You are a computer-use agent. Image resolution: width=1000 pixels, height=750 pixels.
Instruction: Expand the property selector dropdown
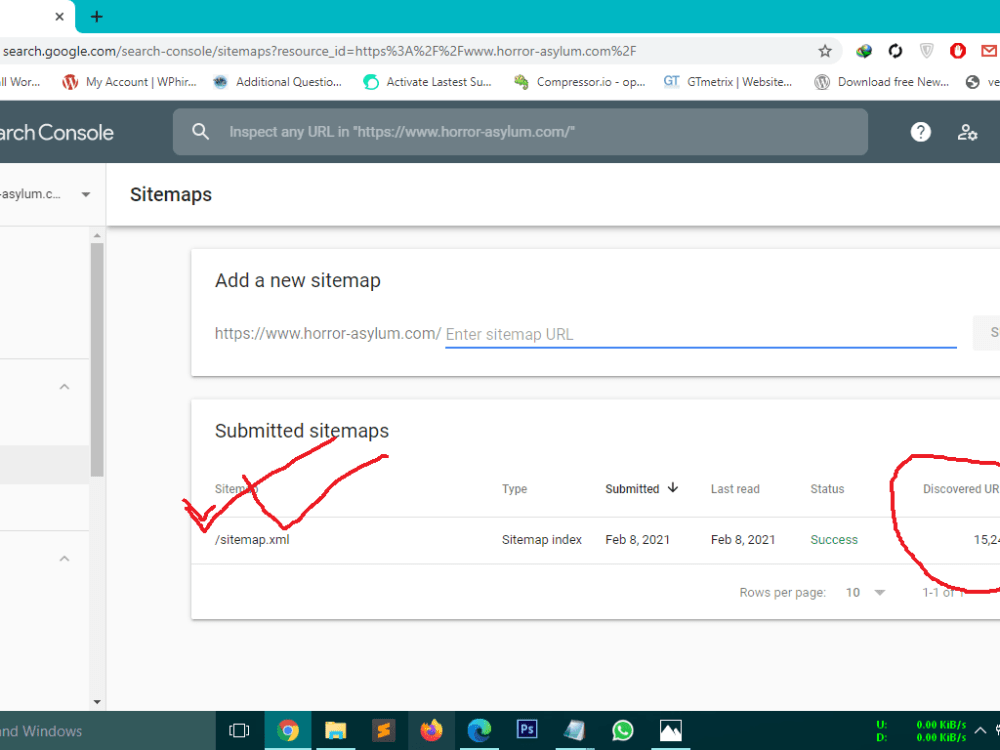[x=85, y=195]
